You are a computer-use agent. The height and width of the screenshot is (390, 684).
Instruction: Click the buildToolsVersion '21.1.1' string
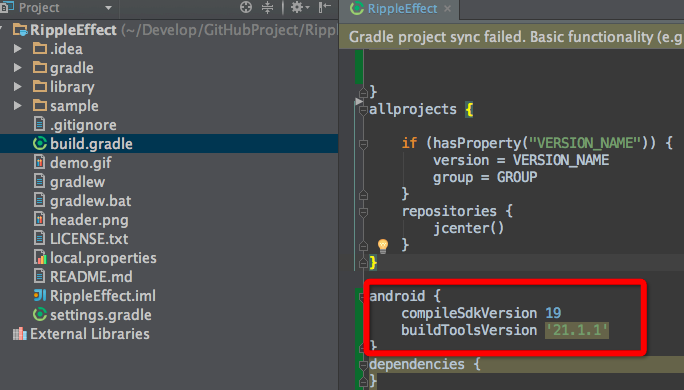[577, 330]
